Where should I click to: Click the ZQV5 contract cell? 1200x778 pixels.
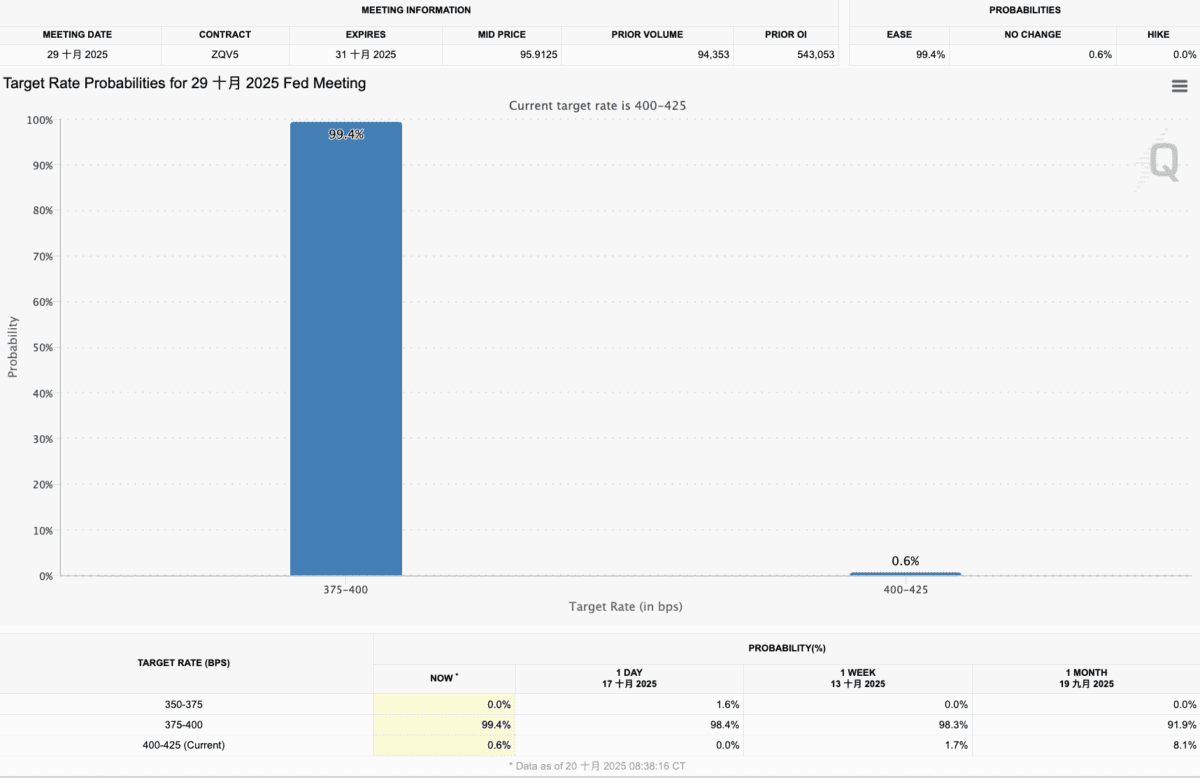coord(225,55)
